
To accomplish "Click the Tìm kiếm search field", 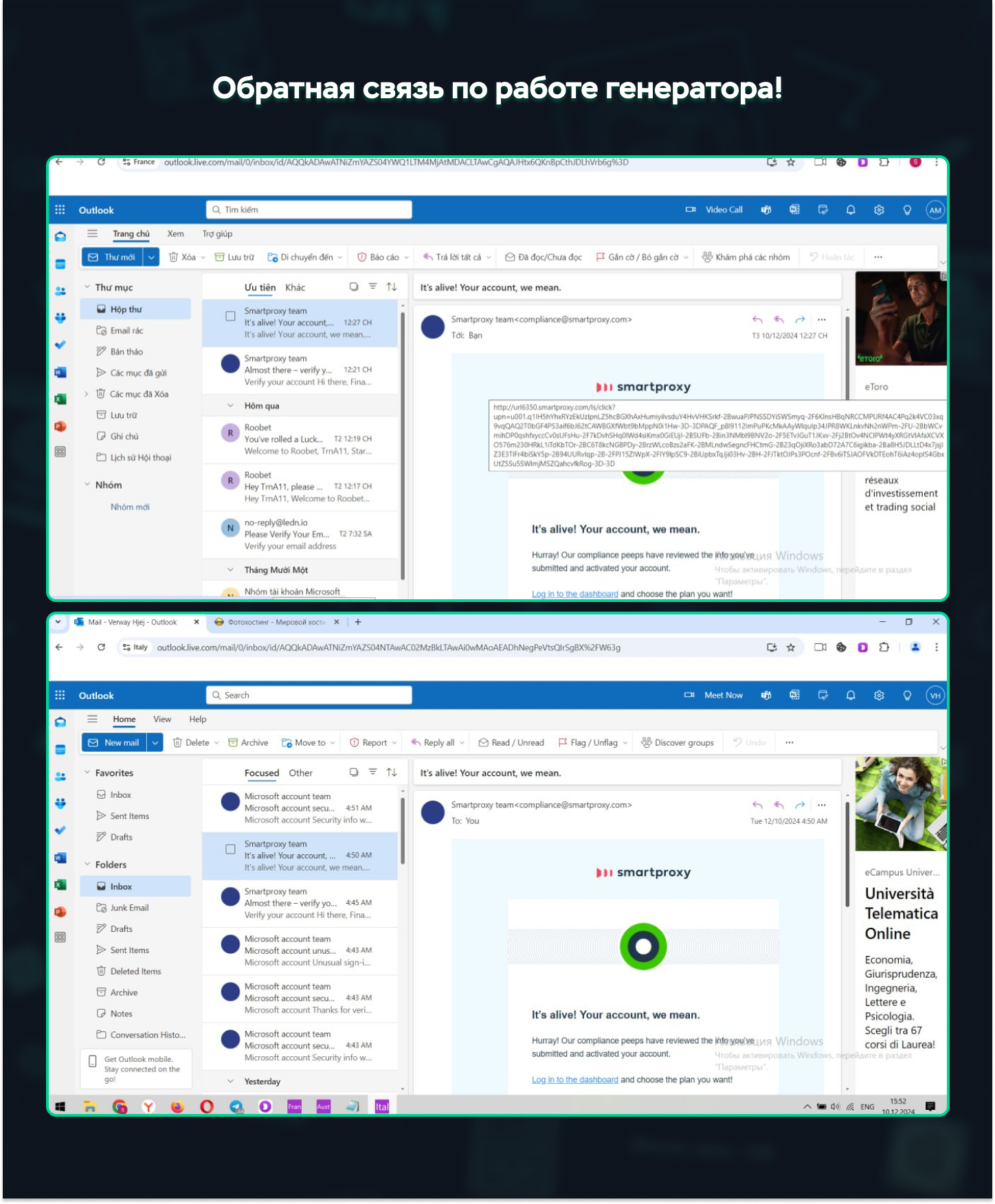I will [309, 210].
